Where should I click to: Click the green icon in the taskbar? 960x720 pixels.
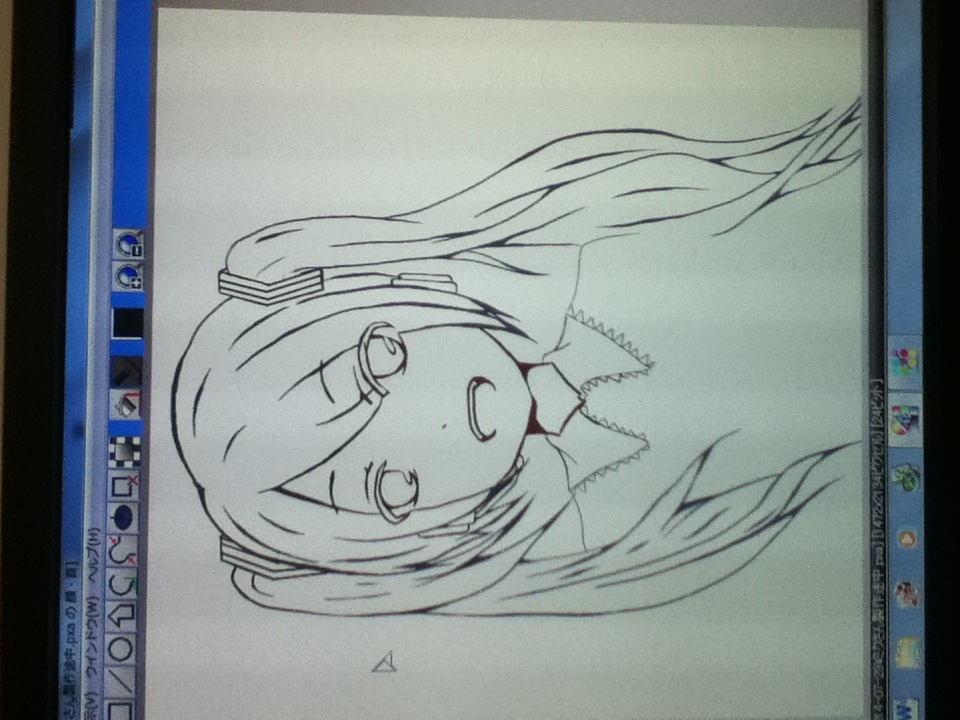pos(907,476)
